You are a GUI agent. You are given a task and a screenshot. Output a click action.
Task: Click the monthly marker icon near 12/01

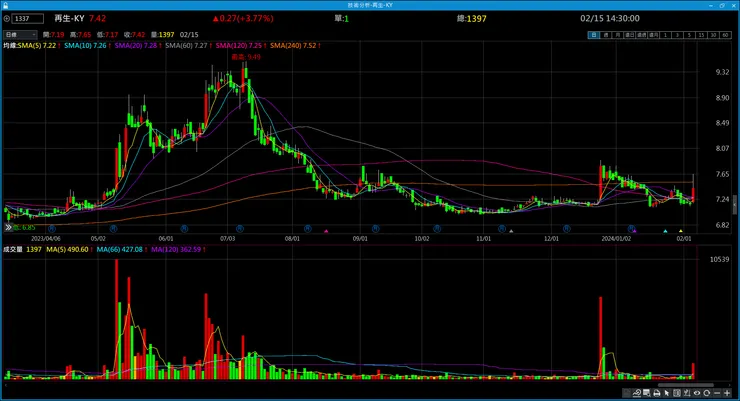[x=566, y=228]
